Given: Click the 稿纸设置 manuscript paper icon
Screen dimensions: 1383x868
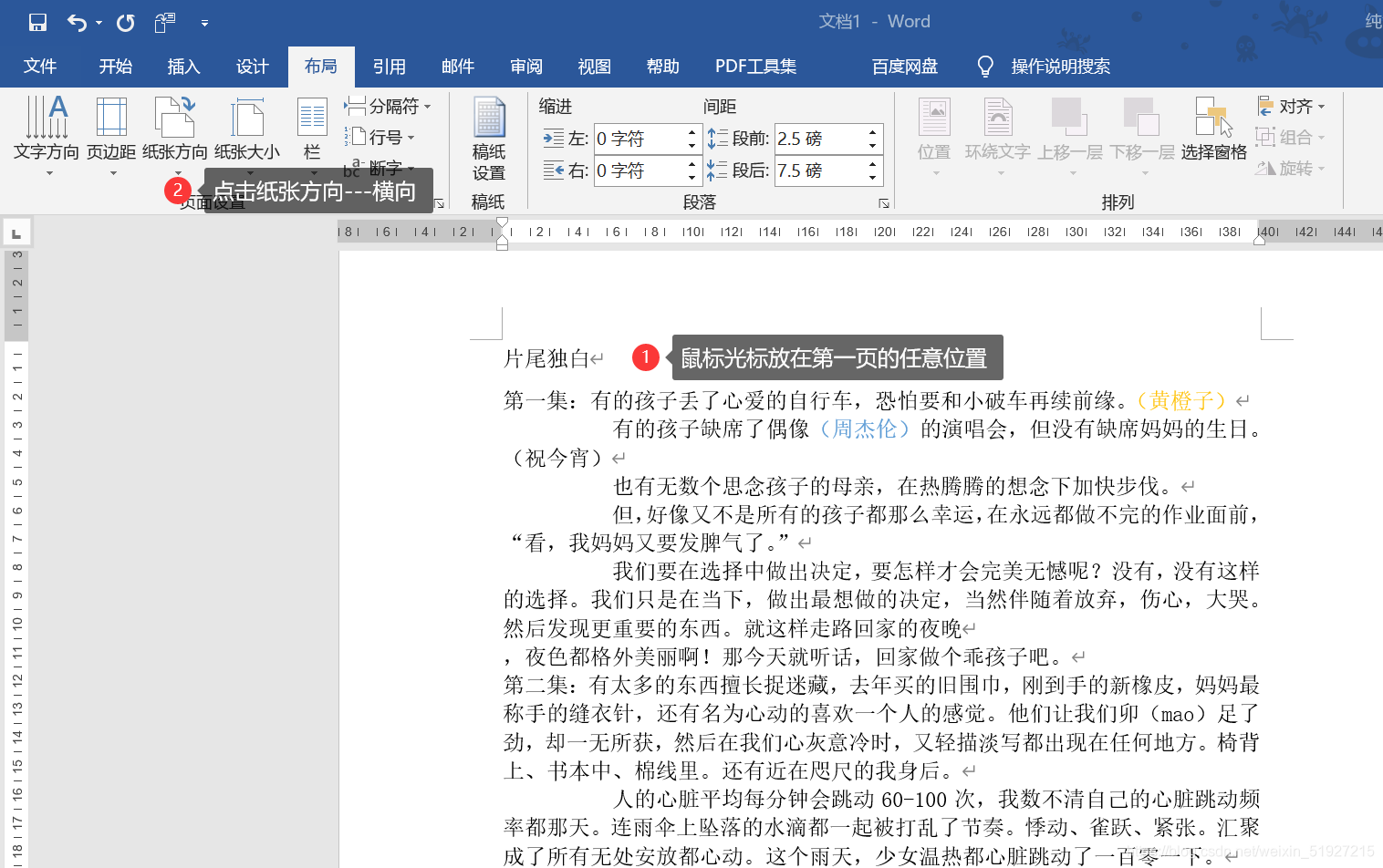Looking at the screenshot, I should tap(489, 118).
